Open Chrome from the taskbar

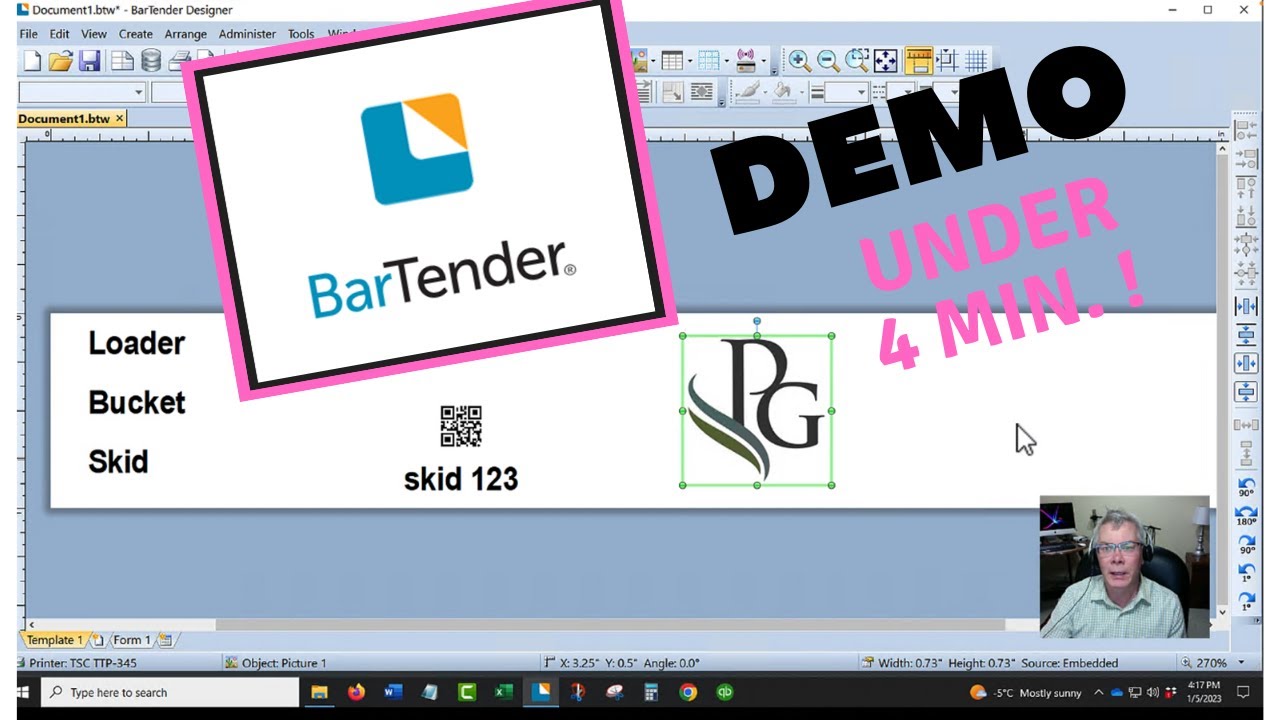point(687,692)
